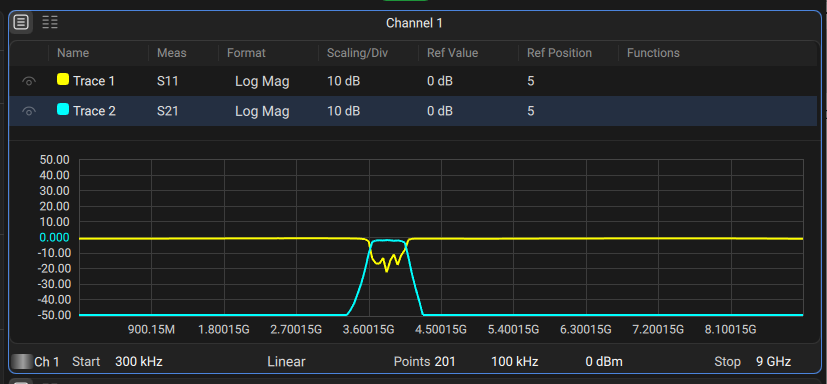
Task: Edit the 0 dBm power level
Action: [604, 362]
